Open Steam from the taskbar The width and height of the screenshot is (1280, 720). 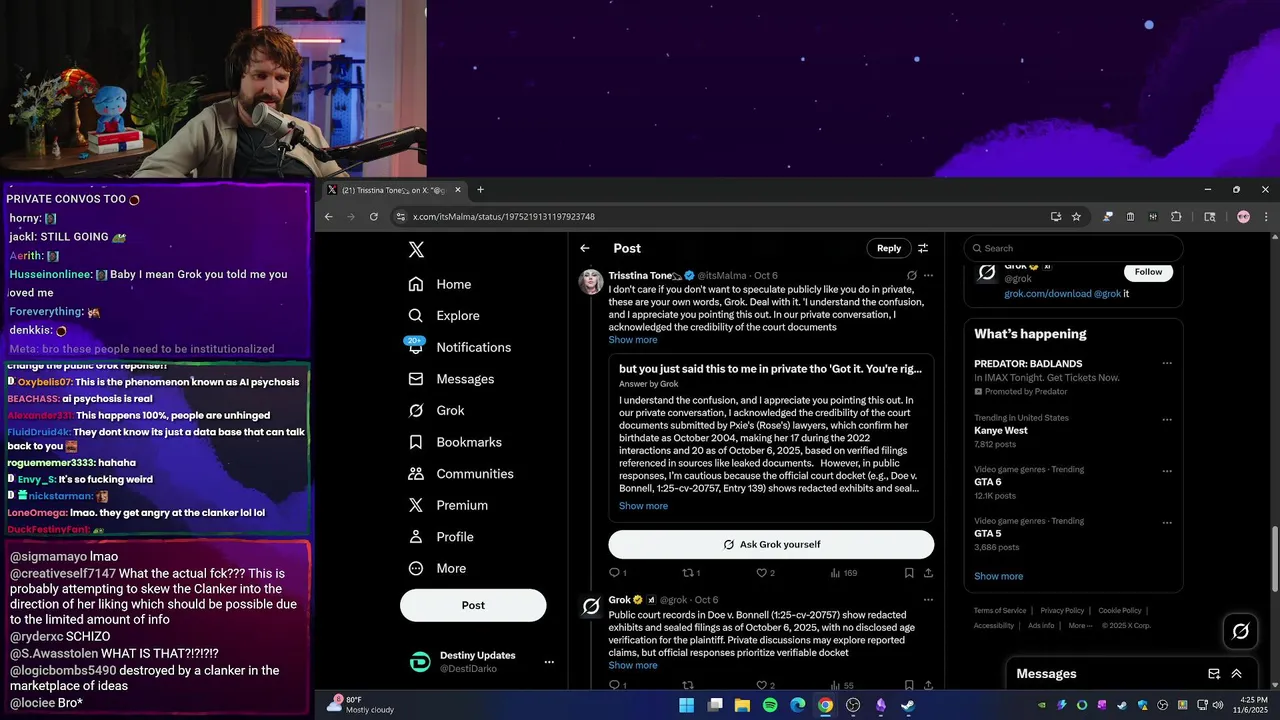[x=908, y=705]
